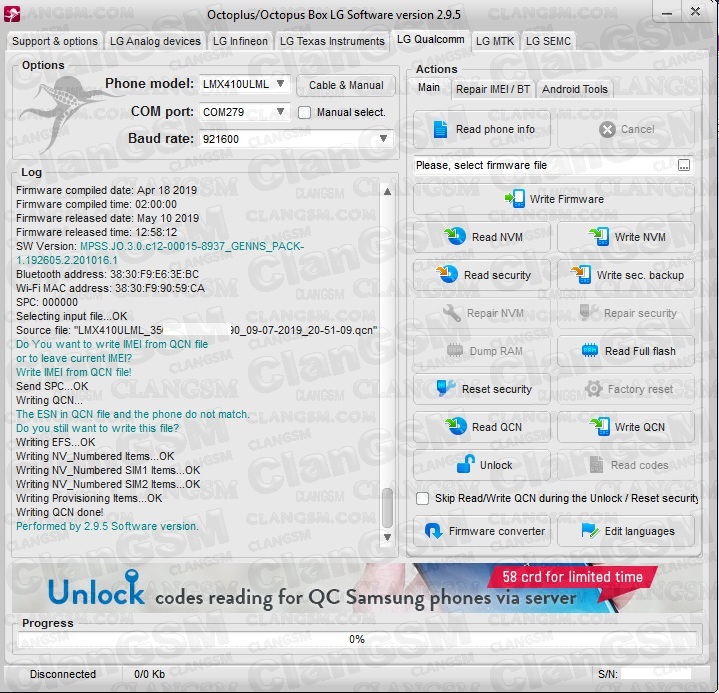This screenshot has width=719, height=693.
Task: Open the Phone model dropdown
Action: coord(244,84)
